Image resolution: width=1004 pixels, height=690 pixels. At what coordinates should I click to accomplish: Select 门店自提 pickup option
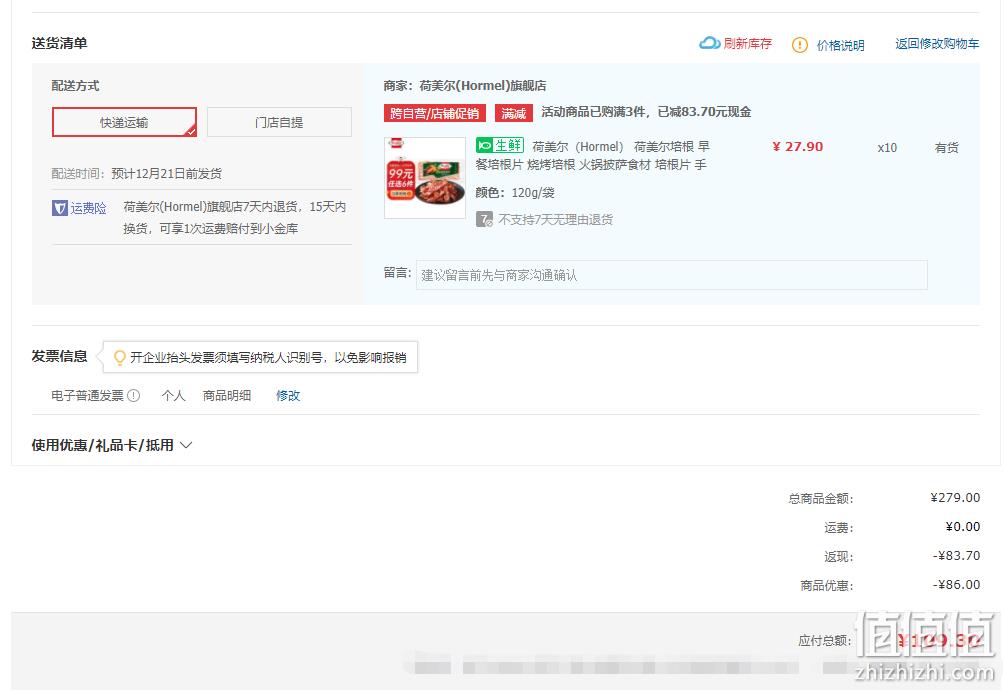[279, 122]
